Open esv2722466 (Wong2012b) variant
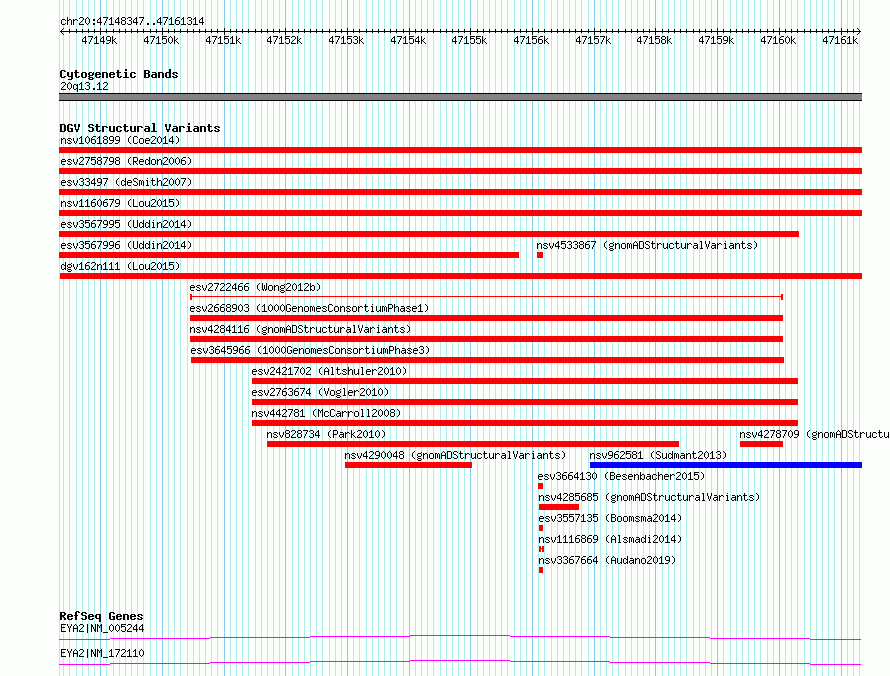The height and width of the screenshot is (676, 890). [255, 287]
